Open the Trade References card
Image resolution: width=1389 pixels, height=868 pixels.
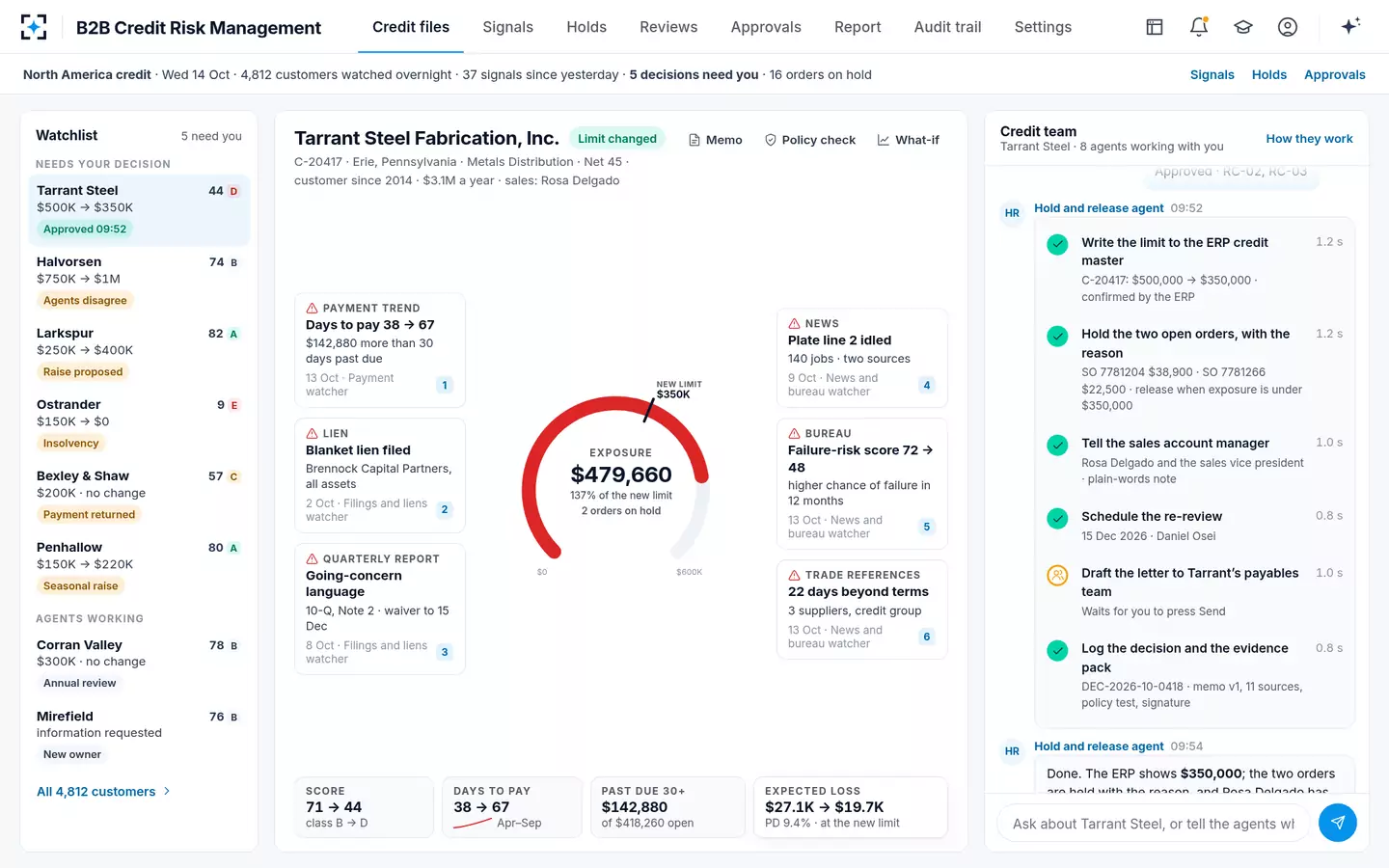(x=862, y=610)
